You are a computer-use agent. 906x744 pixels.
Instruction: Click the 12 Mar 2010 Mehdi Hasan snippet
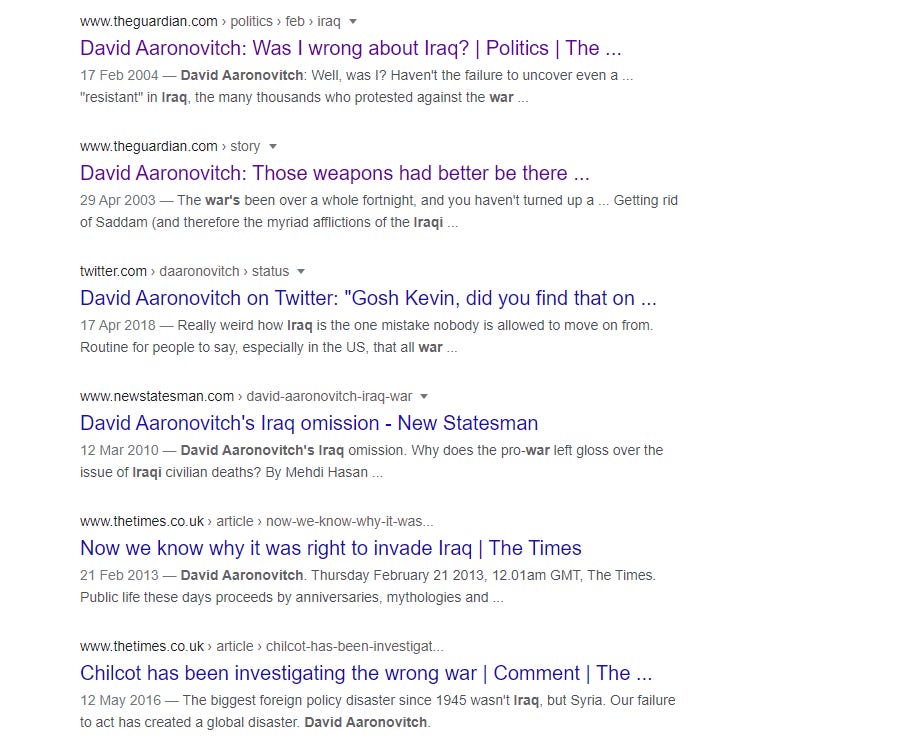(372, 461)
